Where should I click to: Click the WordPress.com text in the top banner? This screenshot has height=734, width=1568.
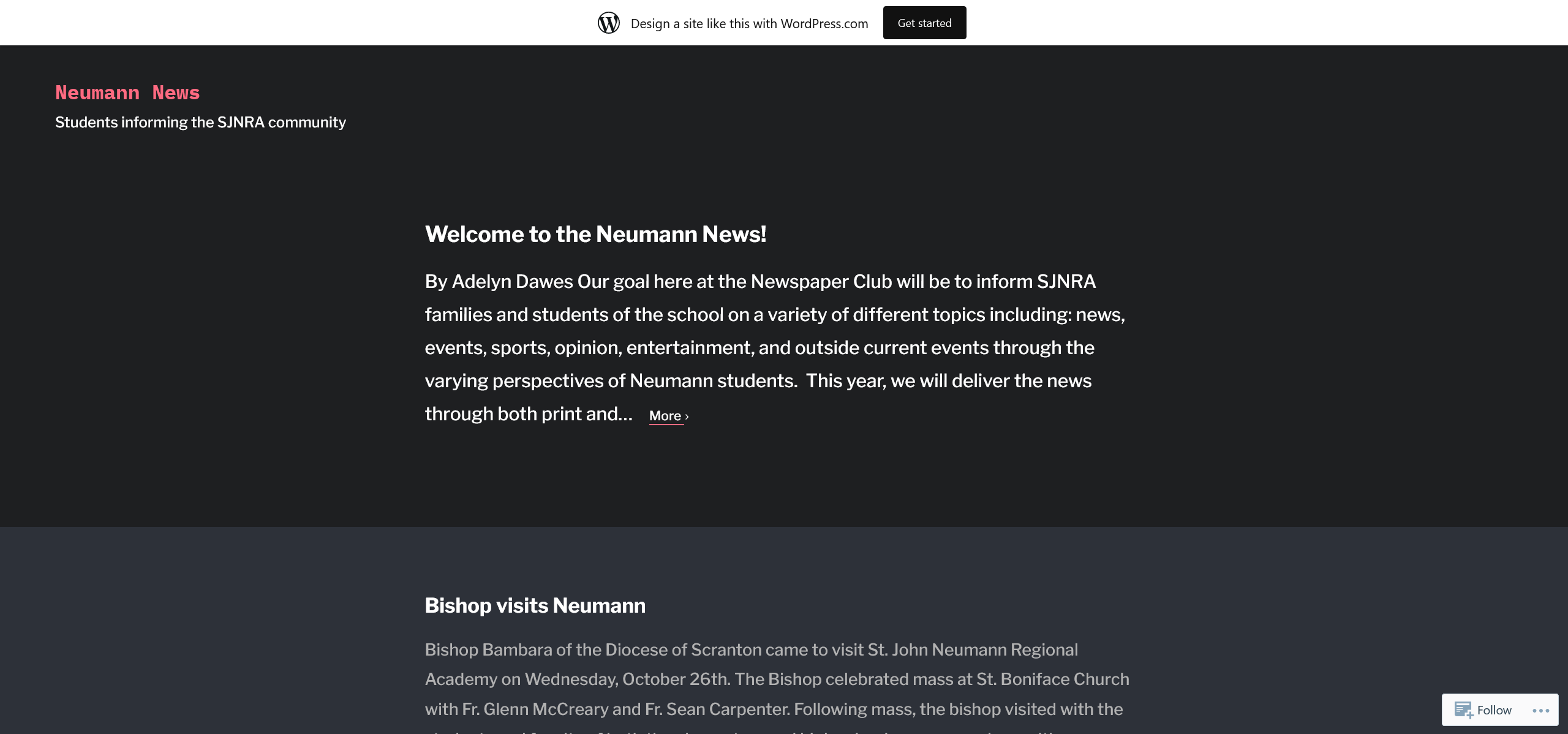coord(824,23)
